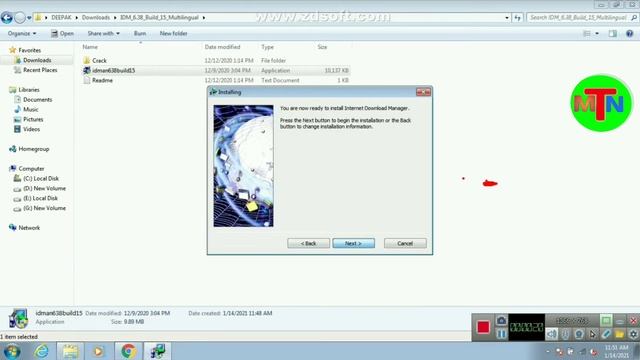
Task: Toggle cursor capture in the recorder toolbar
Action: (x=593, y=334)
